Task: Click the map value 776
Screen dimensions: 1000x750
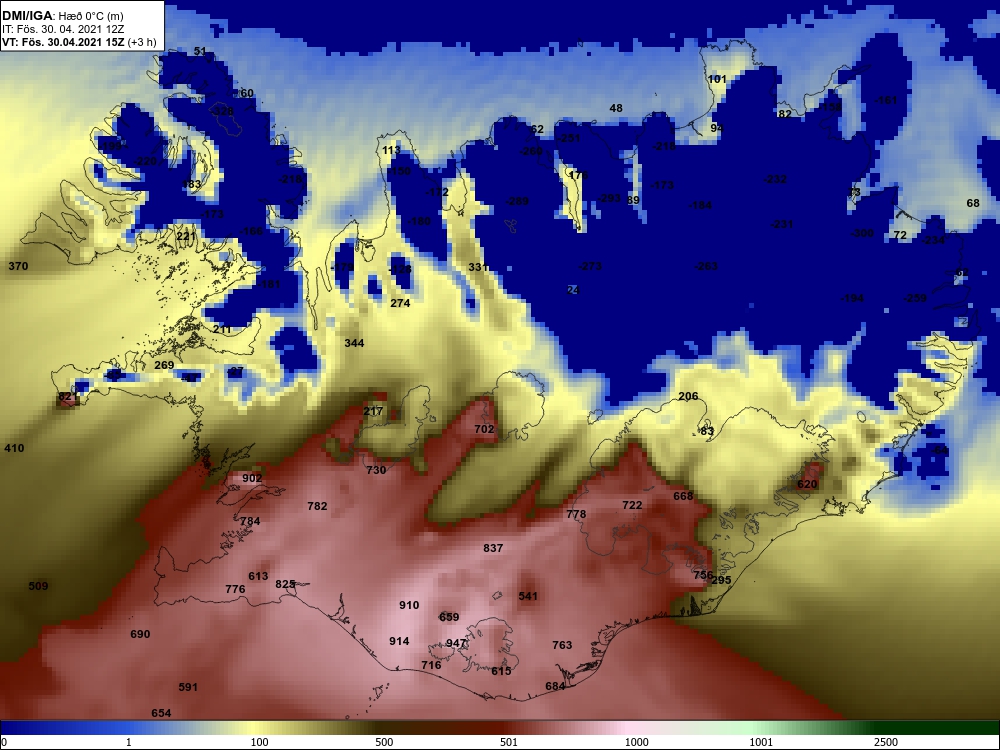Action: click(235, 589)
